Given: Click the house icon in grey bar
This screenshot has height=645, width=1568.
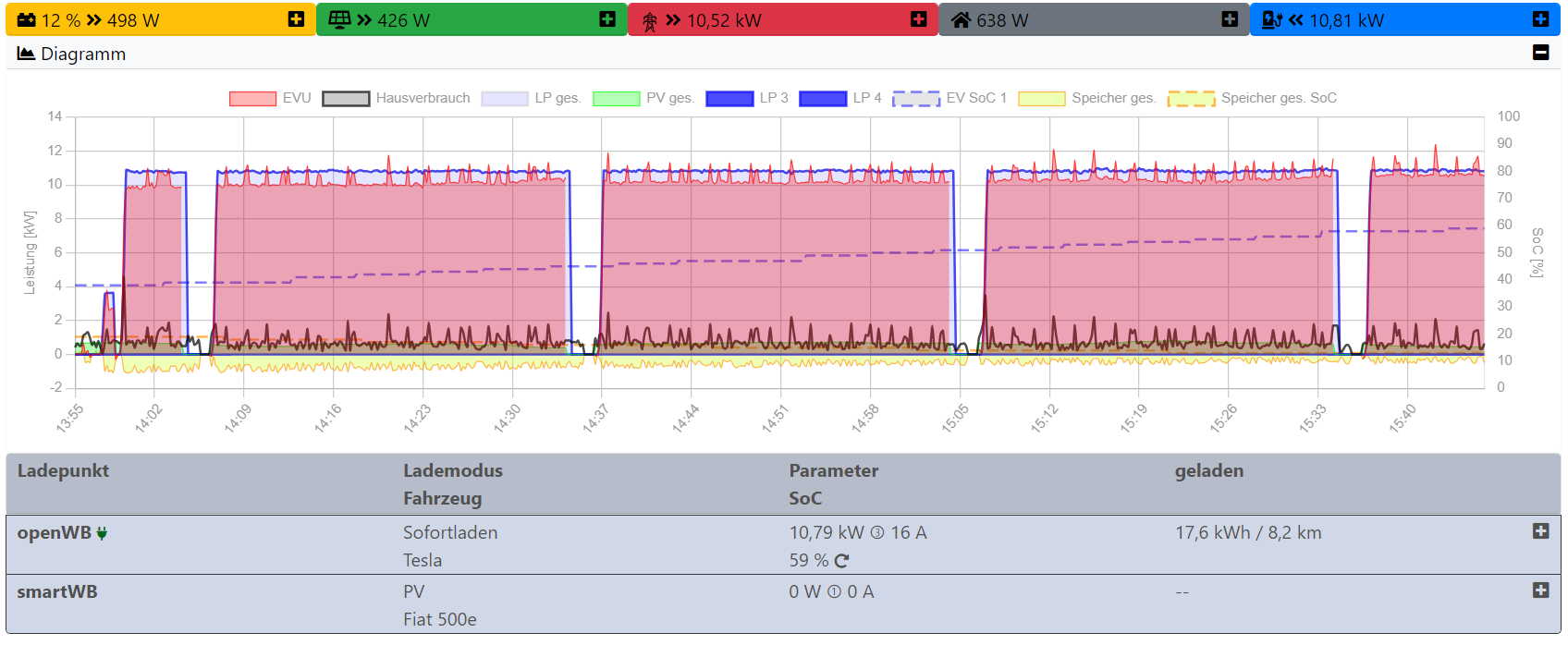Looking at the screenshot, I should click(962, 19).
